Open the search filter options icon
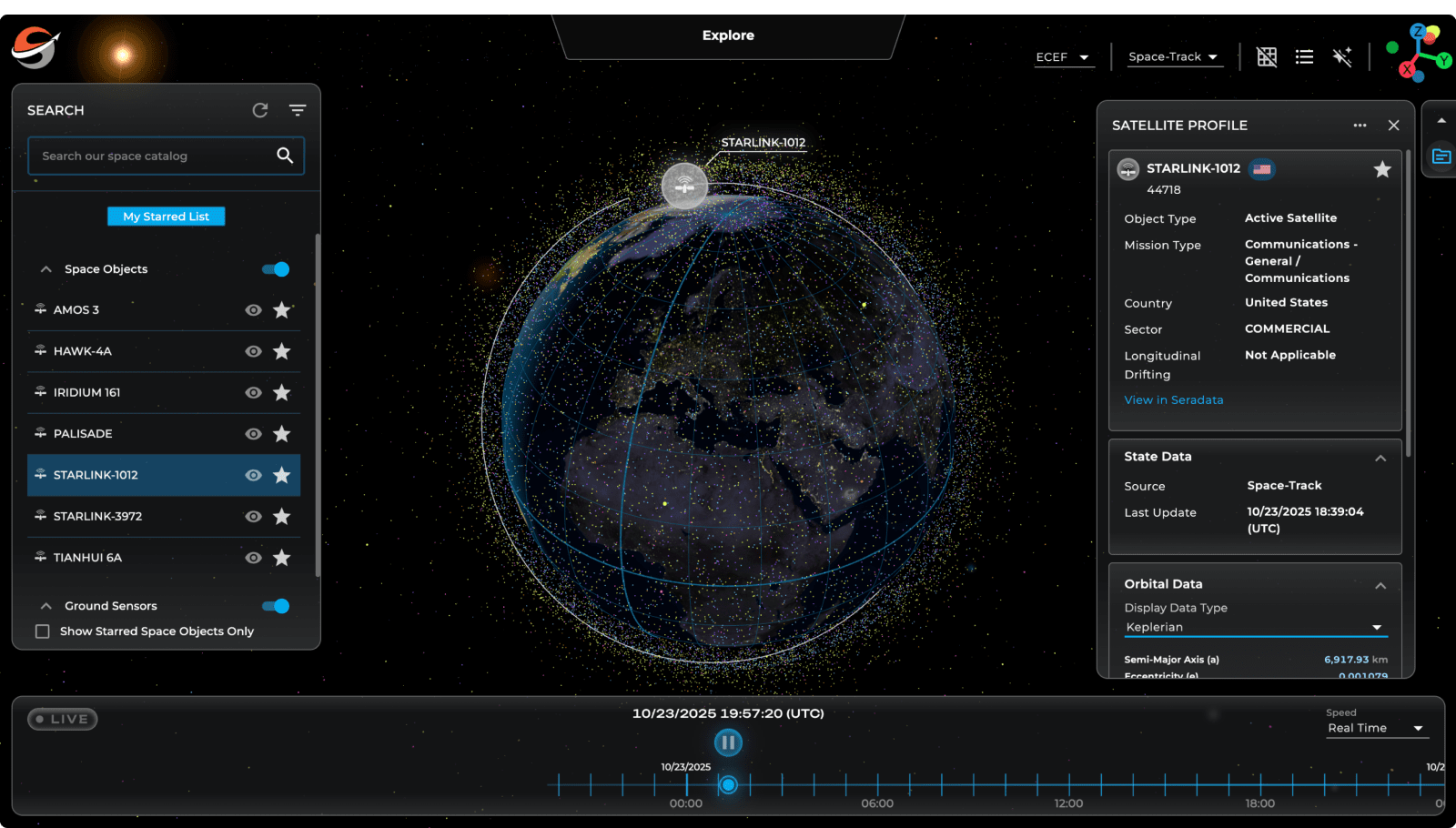The height and width of the screenshot is (828, 1456). click(x=298, y=110)
